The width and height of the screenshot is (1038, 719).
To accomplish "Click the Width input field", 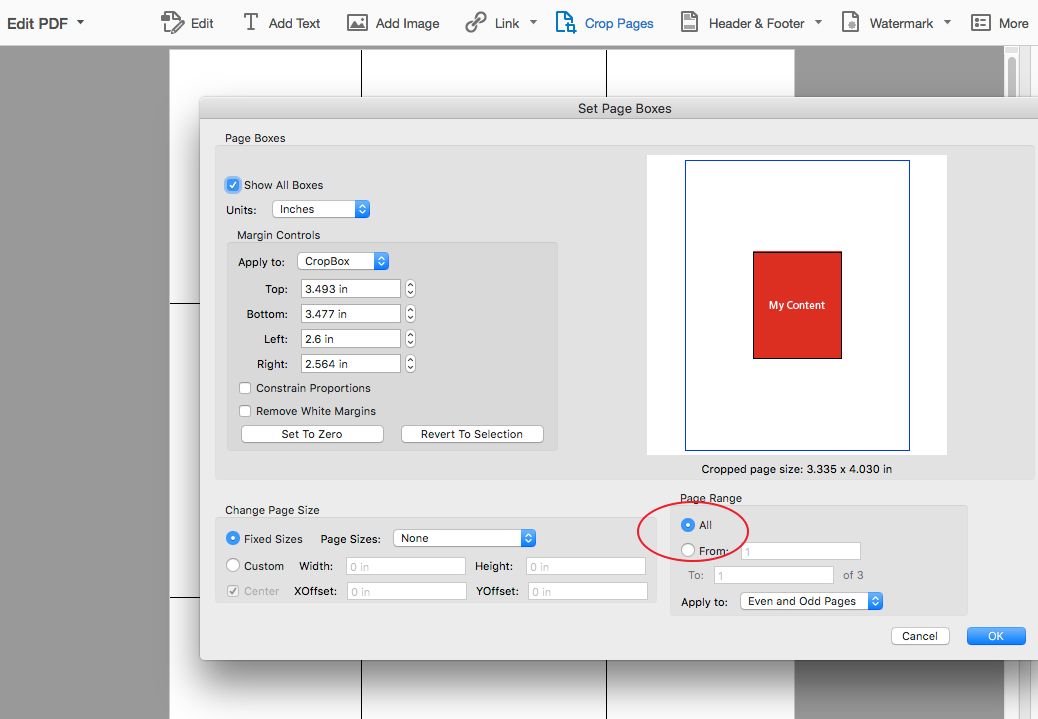I will click(406, 566).
